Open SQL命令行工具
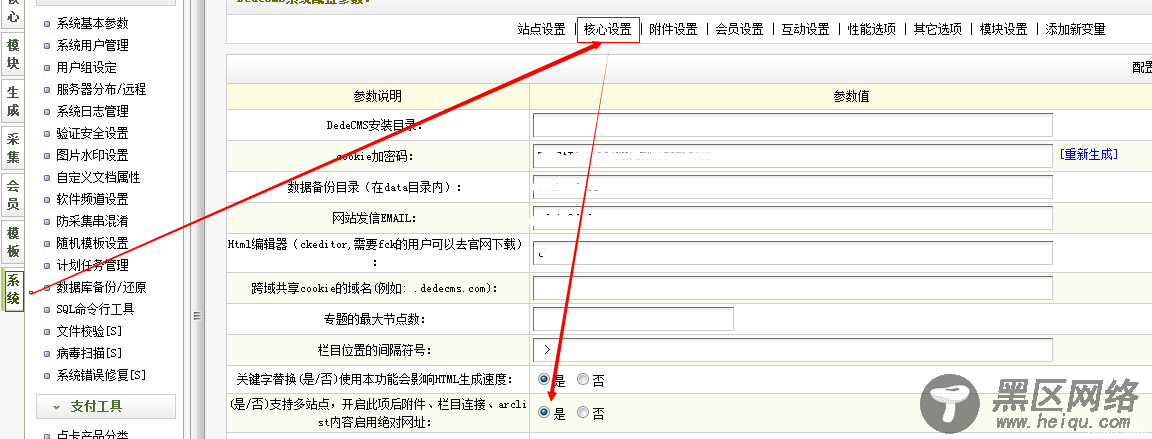 tap(95, 310)
